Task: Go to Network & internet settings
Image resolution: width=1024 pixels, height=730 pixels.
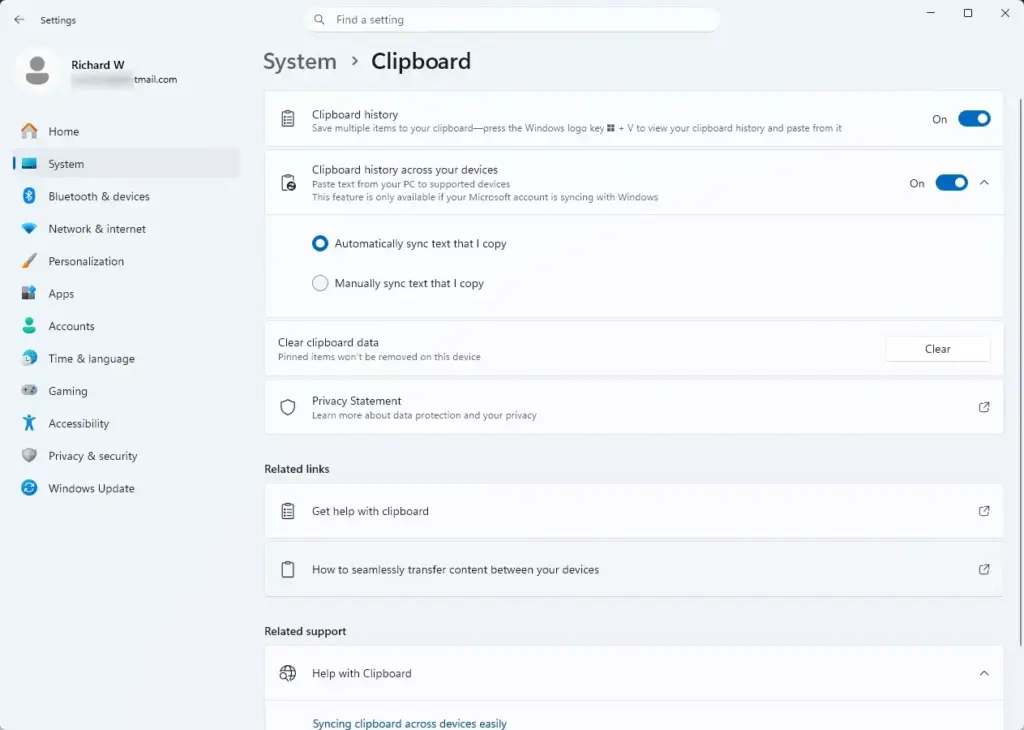Action: click(x=127, y=229)
